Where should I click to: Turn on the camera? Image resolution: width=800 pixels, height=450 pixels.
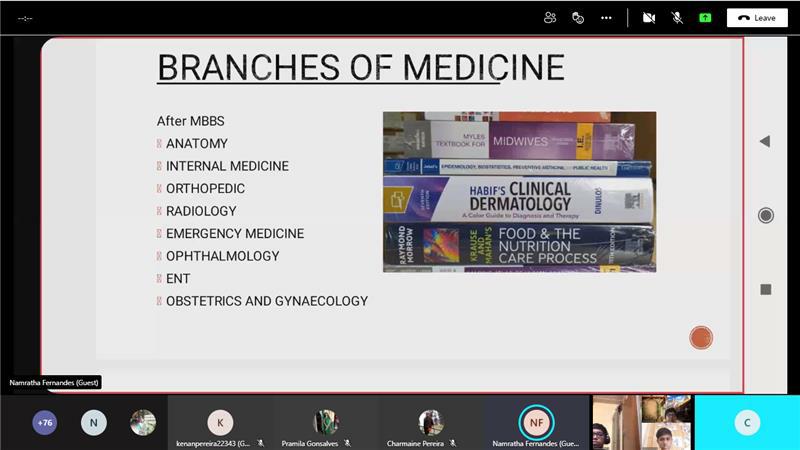tap(649, 17)
